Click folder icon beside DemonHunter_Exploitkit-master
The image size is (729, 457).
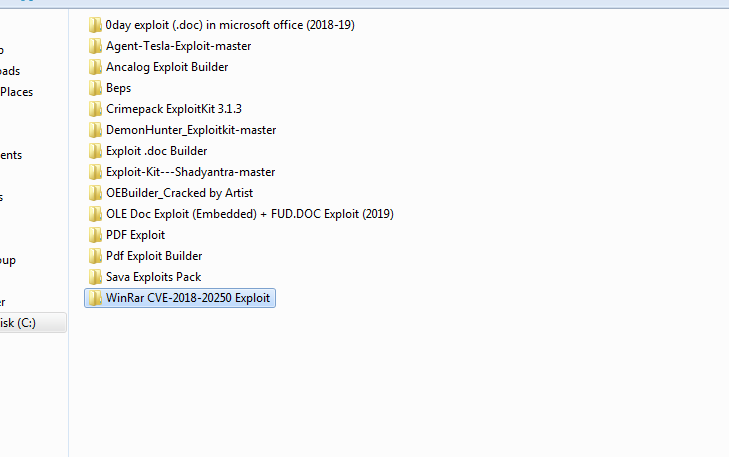pyautogui.click(x=95, y=130)
